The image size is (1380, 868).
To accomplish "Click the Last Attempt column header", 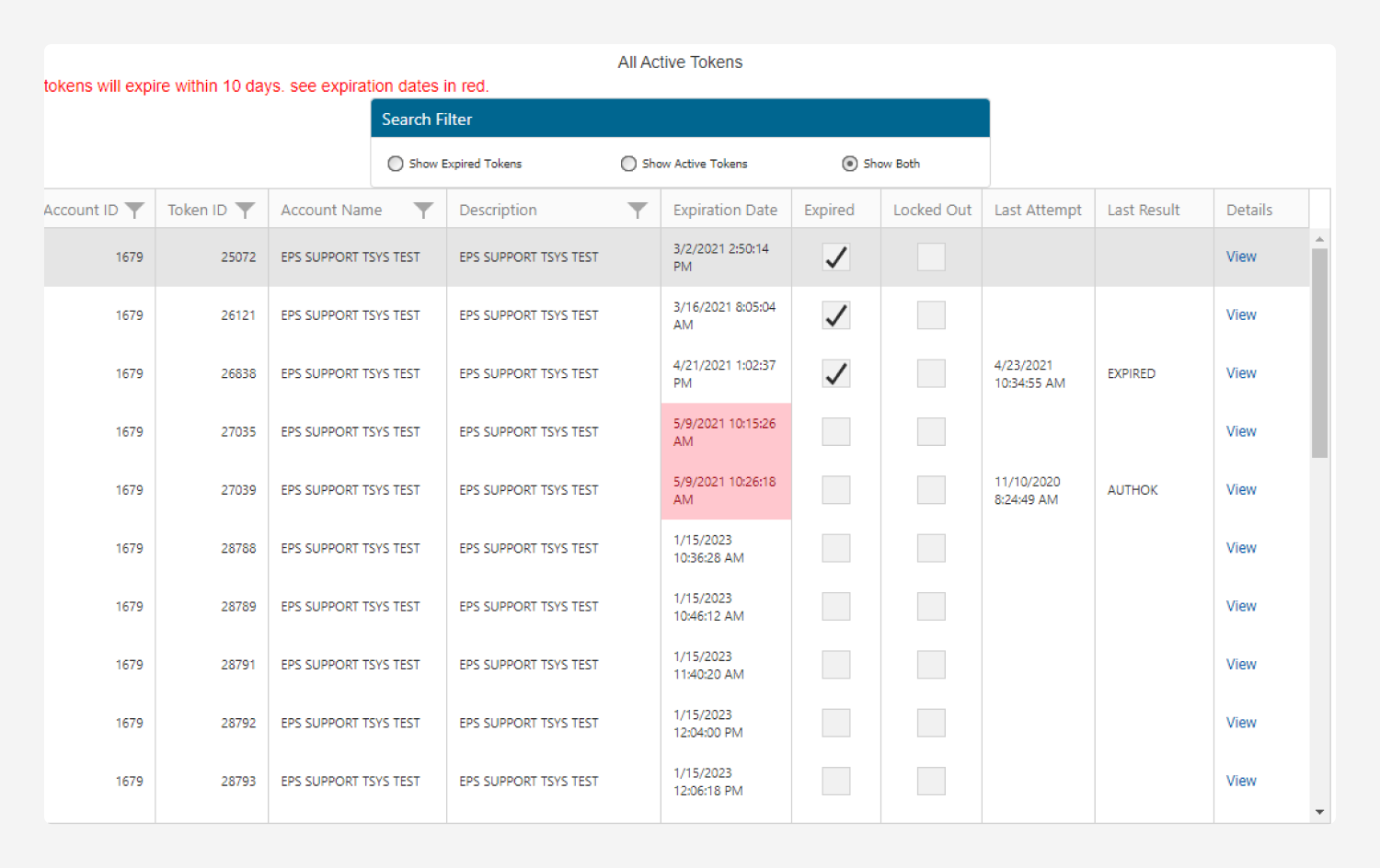I will coord(1037,211).
